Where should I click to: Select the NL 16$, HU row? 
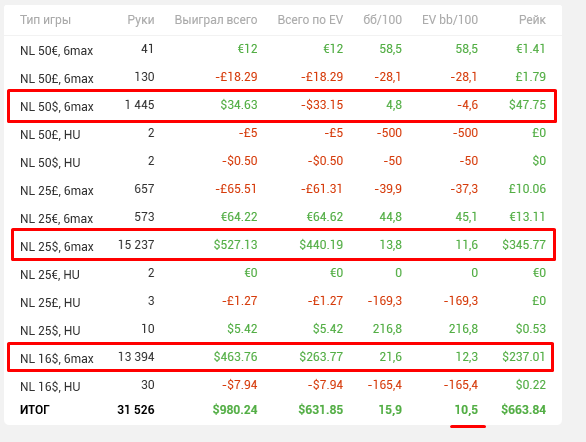click(x=283, y=385)
